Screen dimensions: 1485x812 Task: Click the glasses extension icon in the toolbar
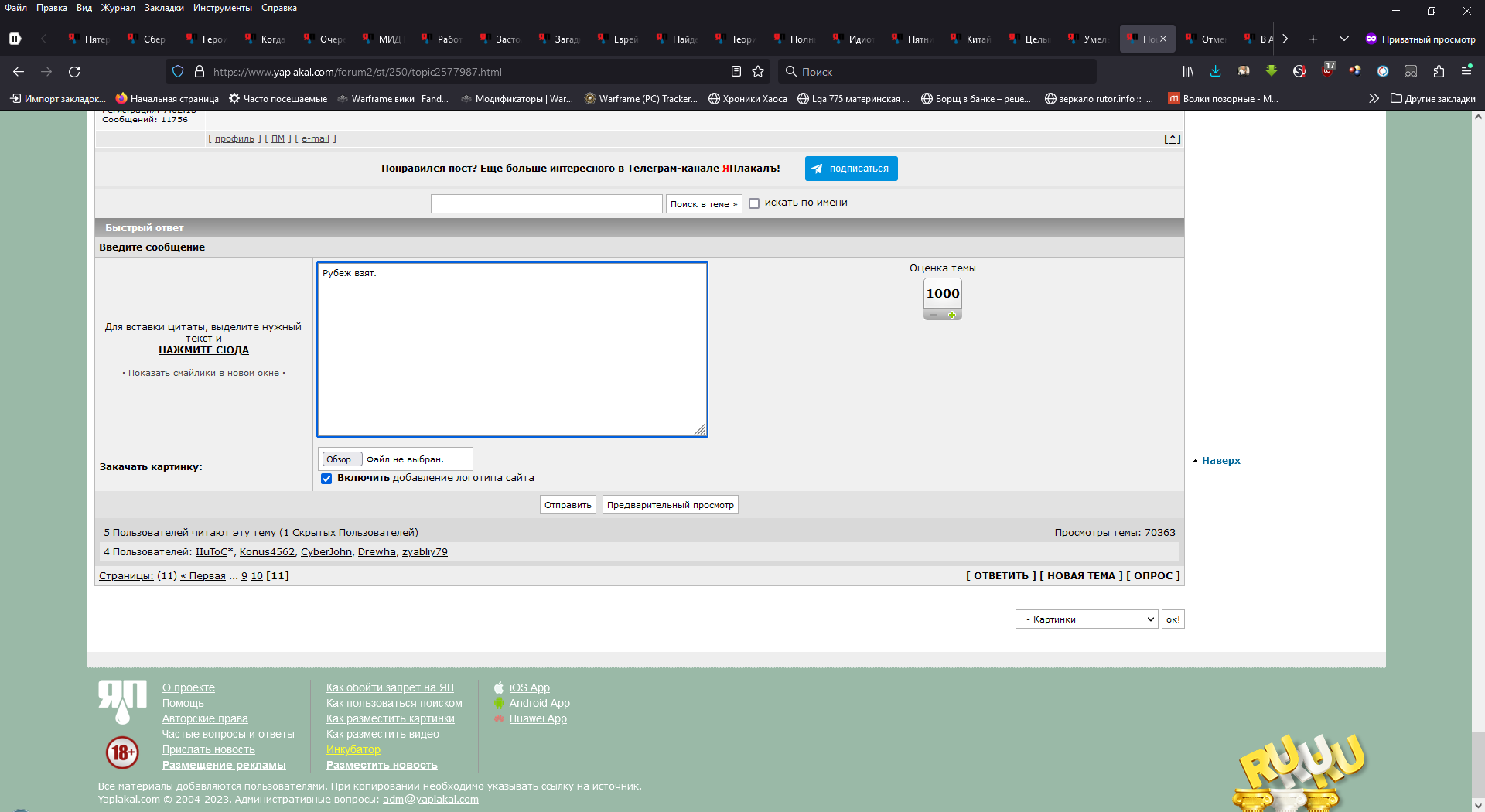1411,72
